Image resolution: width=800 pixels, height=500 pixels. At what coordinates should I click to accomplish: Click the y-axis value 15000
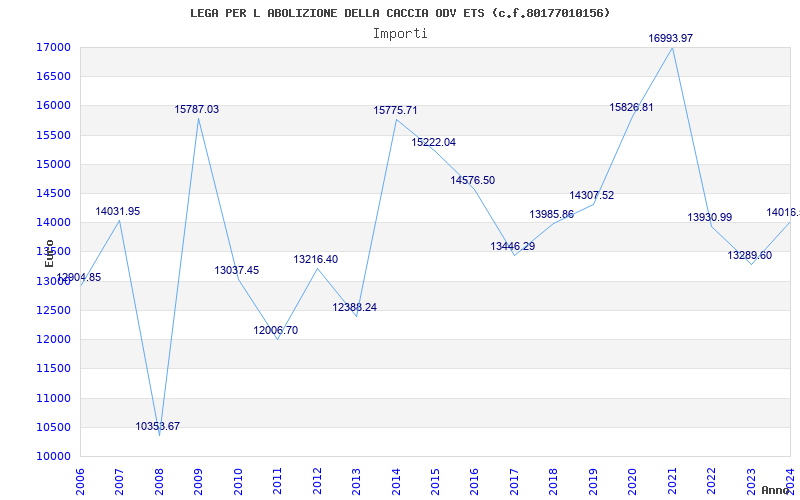coord(53,164)
